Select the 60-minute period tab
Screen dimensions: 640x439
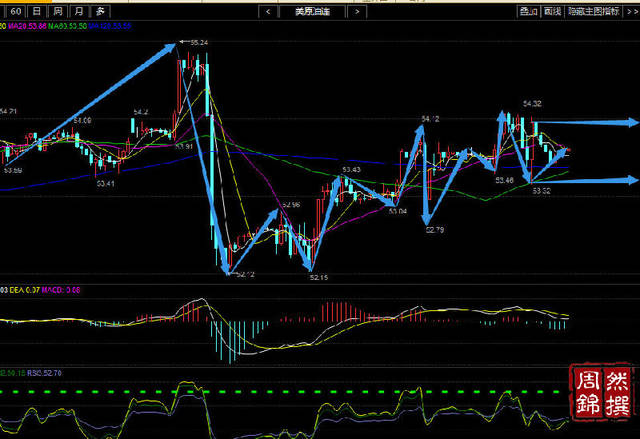[17, 11]
